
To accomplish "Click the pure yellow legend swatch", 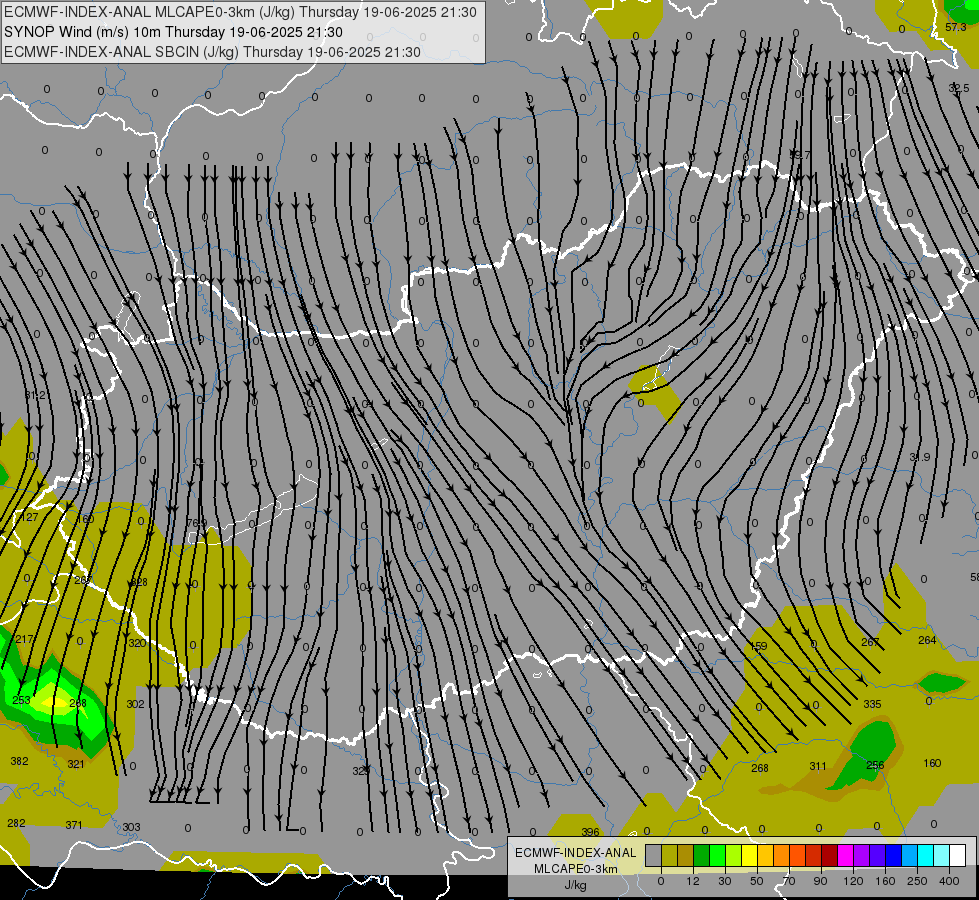I will click(749, 855).
